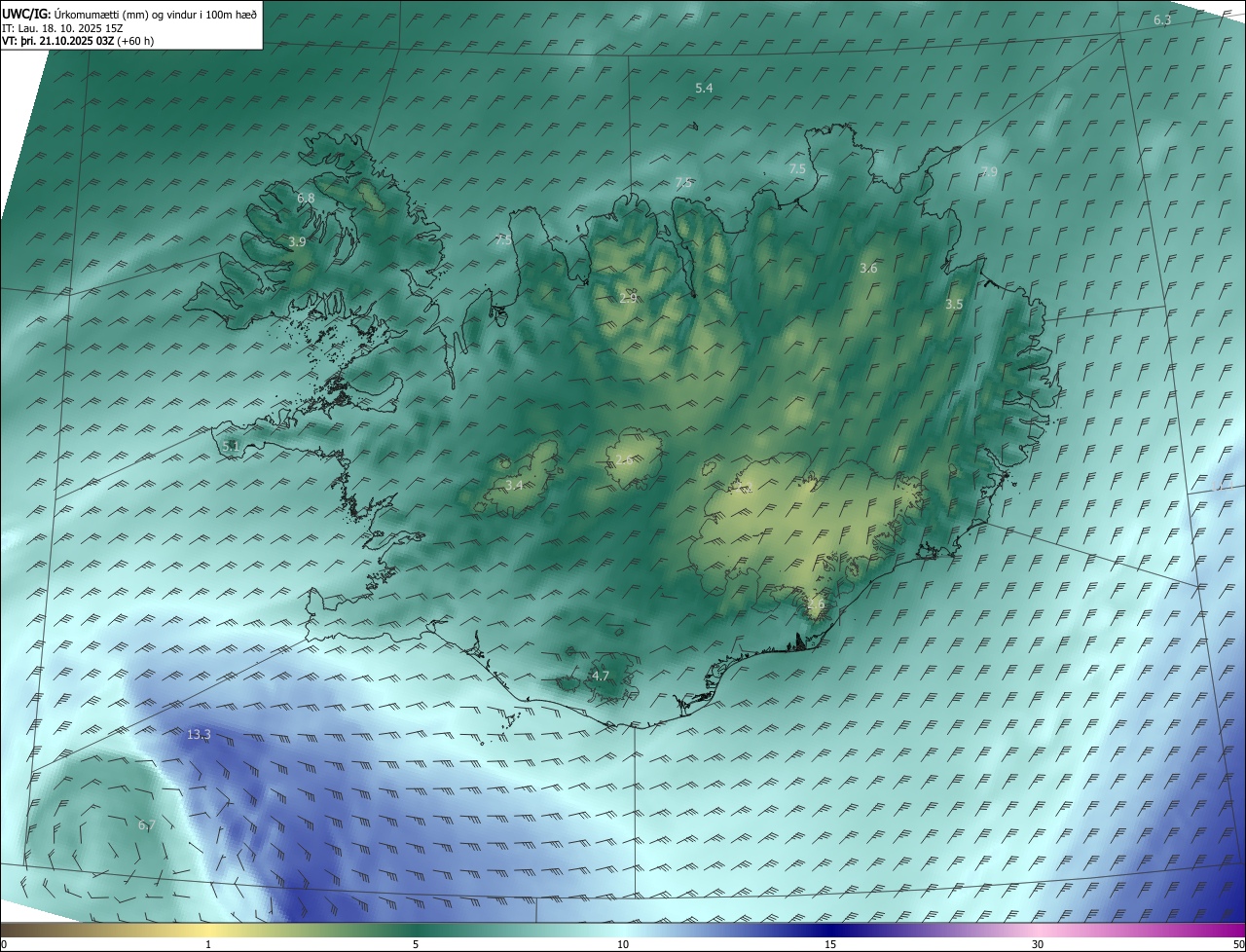Click the colour scale tick label 50
Screen dimensions: 1246x952
[1238, 944]
